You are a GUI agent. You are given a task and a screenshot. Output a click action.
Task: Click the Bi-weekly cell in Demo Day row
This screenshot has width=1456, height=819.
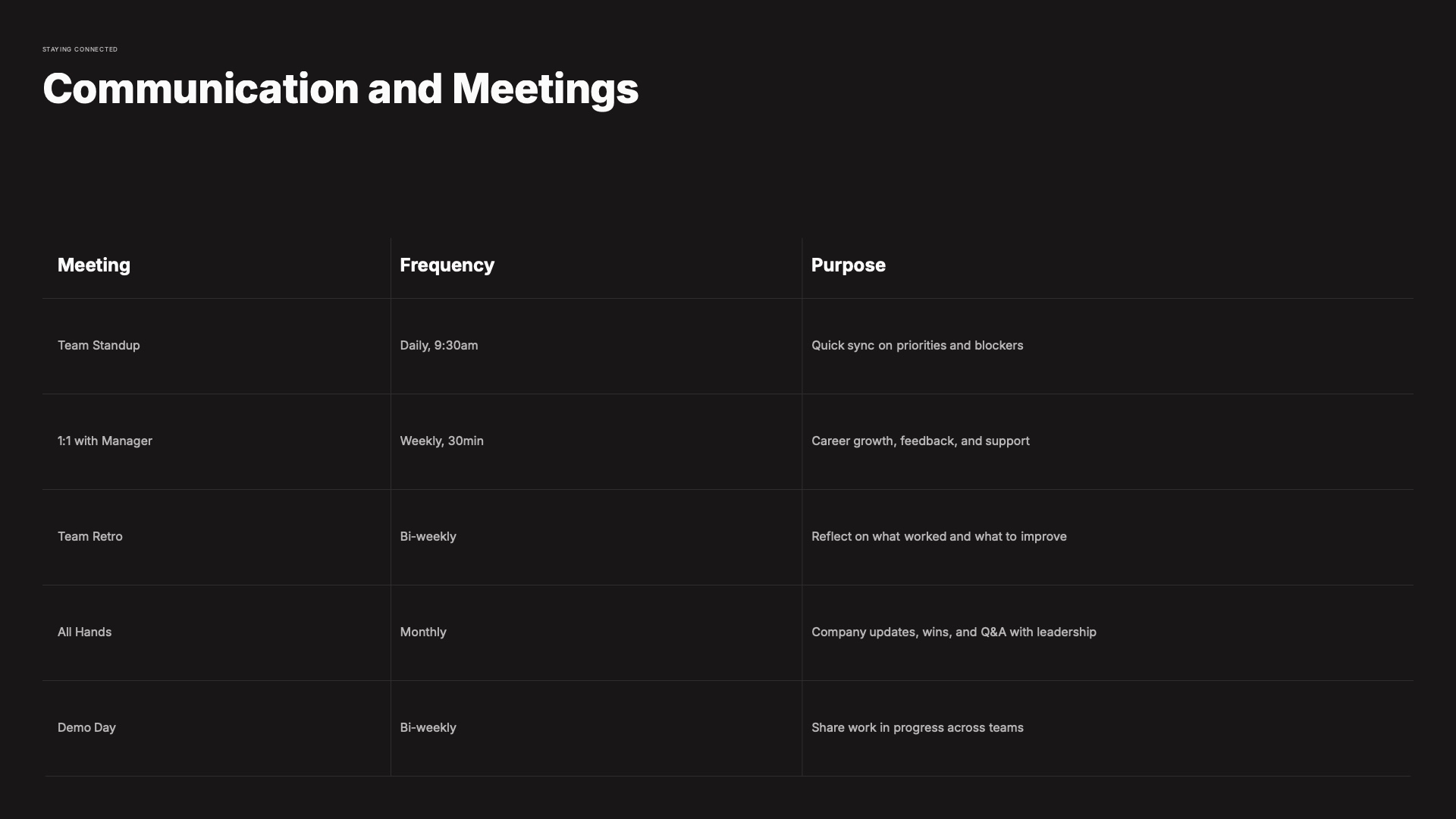[x=428, y=728]
